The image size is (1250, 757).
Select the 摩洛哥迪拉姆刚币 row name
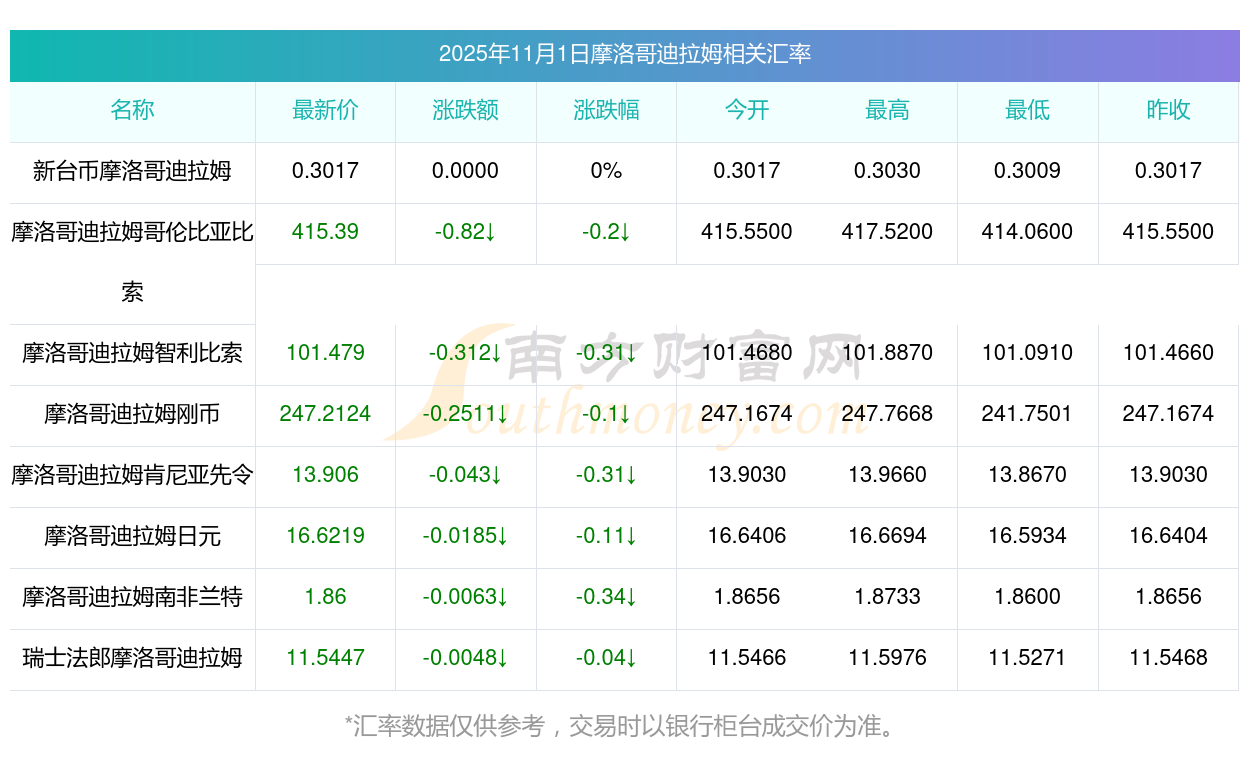[132, 414]
